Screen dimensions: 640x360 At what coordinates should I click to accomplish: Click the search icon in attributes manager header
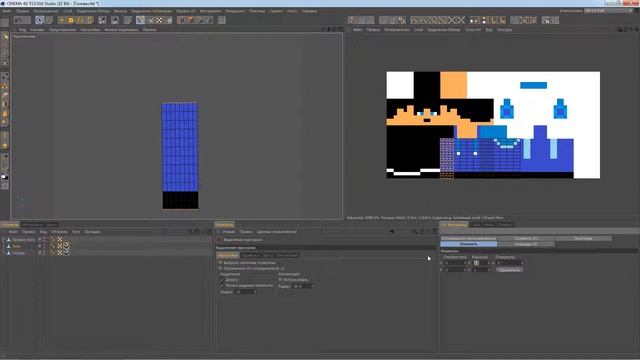point(415,231)
